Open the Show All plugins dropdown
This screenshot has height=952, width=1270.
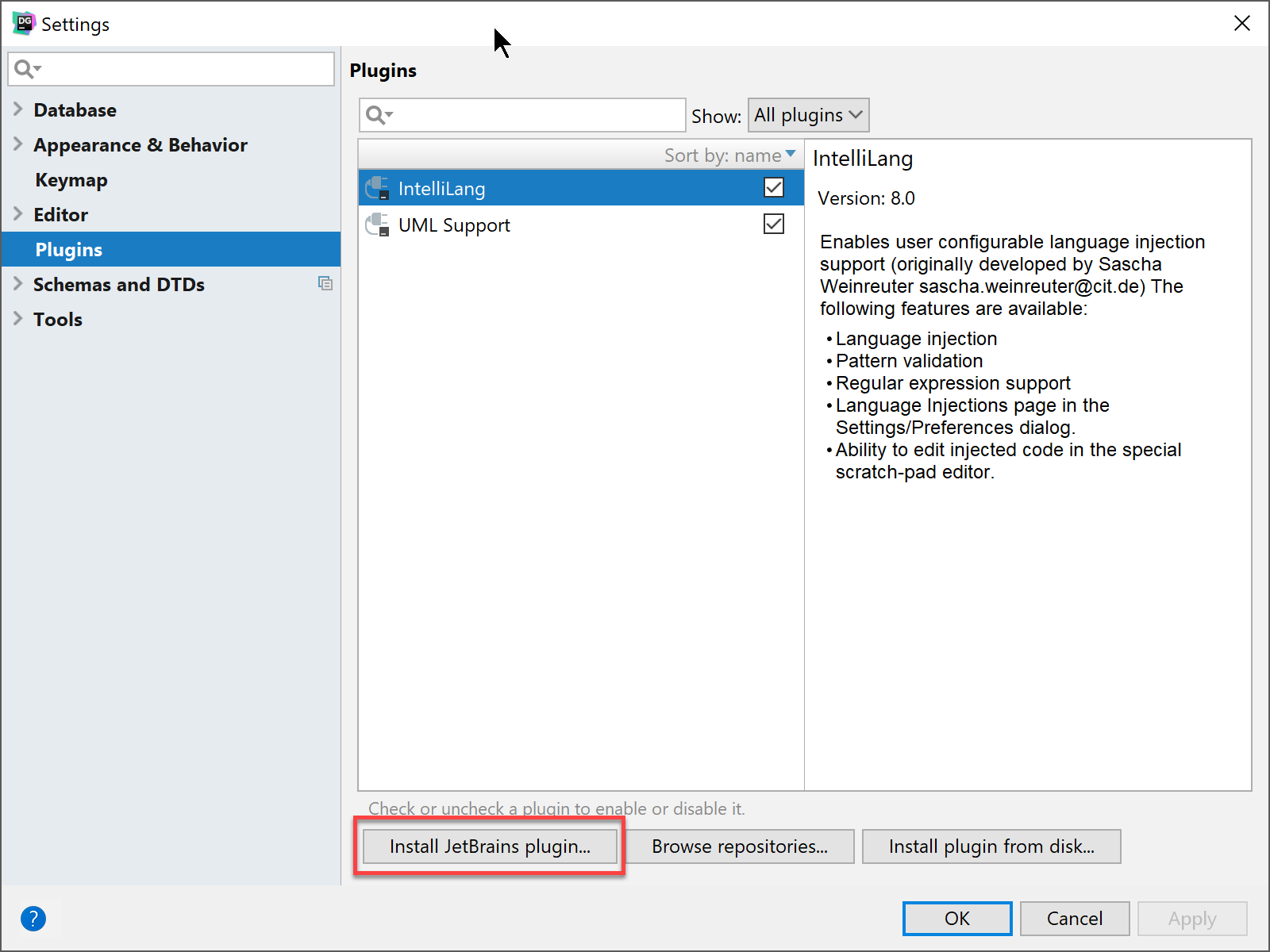coord(809,115)
